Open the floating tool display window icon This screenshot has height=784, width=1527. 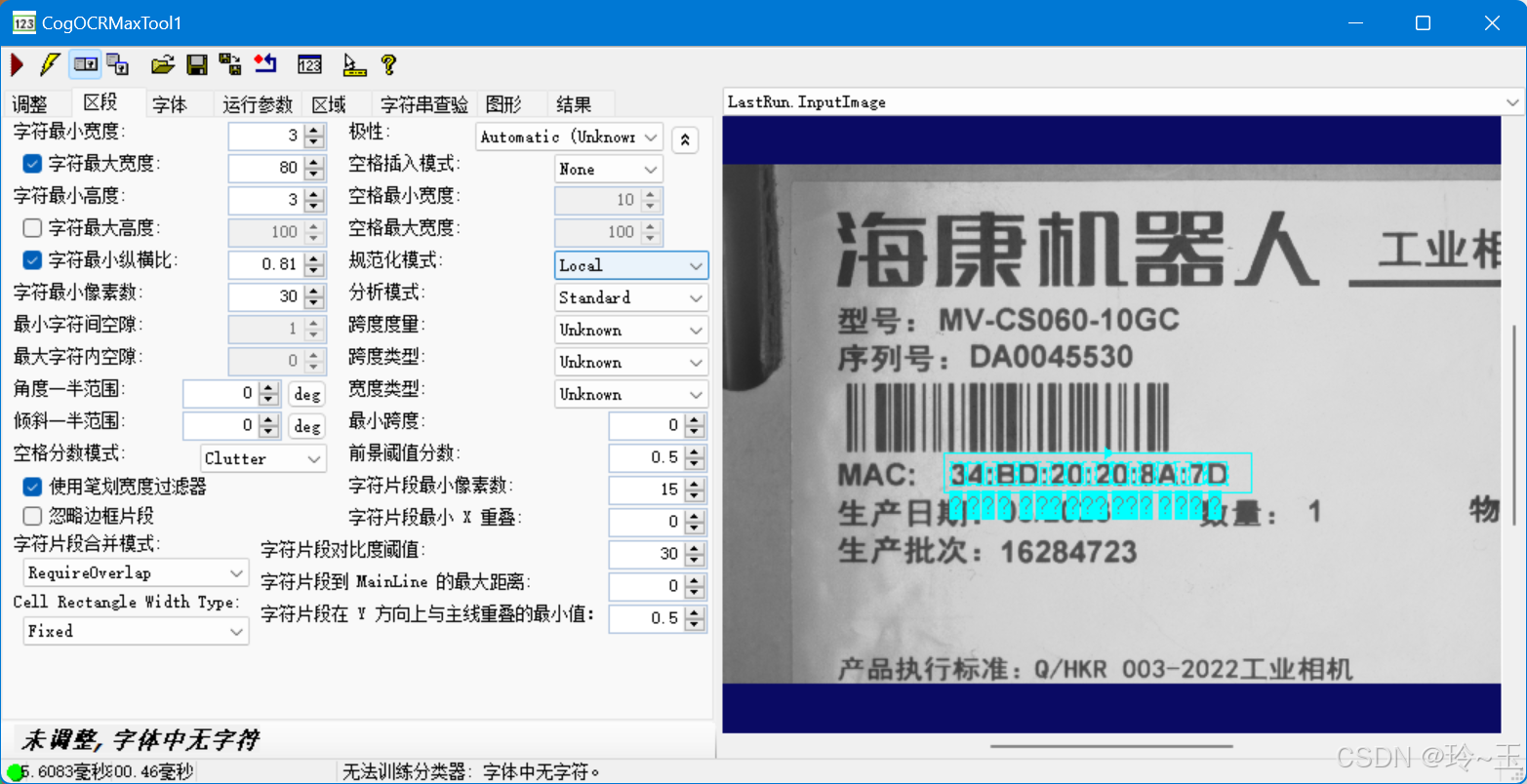(x=118, y=65)
